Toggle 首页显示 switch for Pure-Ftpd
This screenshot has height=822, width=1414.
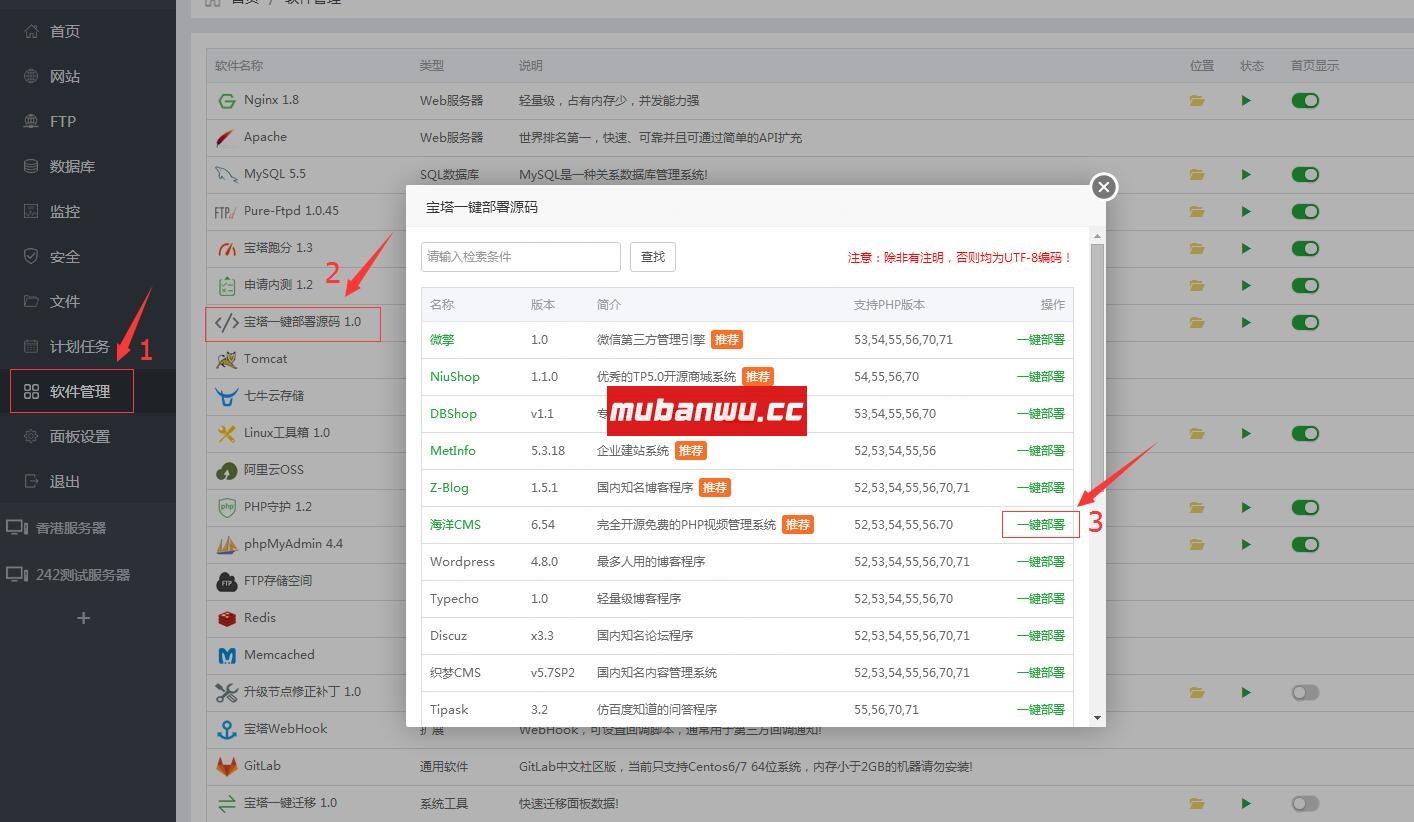point(1305,211)
